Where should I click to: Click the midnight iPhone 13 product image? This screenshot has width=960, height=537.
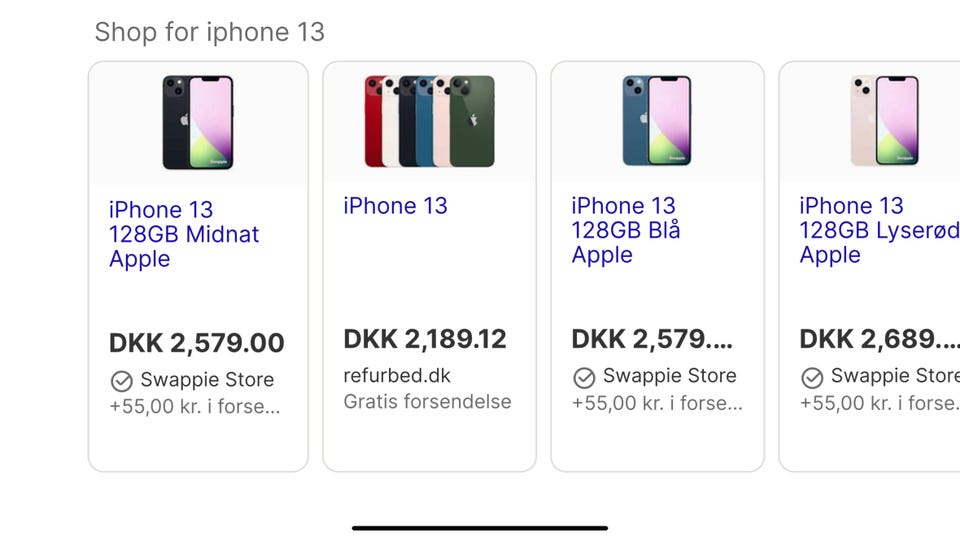click(198, 122)
